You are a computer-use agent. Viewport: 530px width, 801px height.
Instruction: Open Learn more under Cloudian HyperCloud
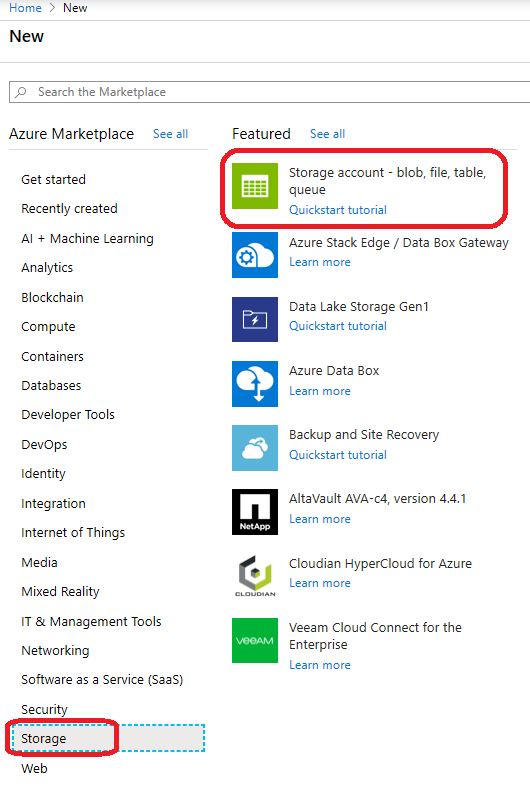click(x=320, y=583)
